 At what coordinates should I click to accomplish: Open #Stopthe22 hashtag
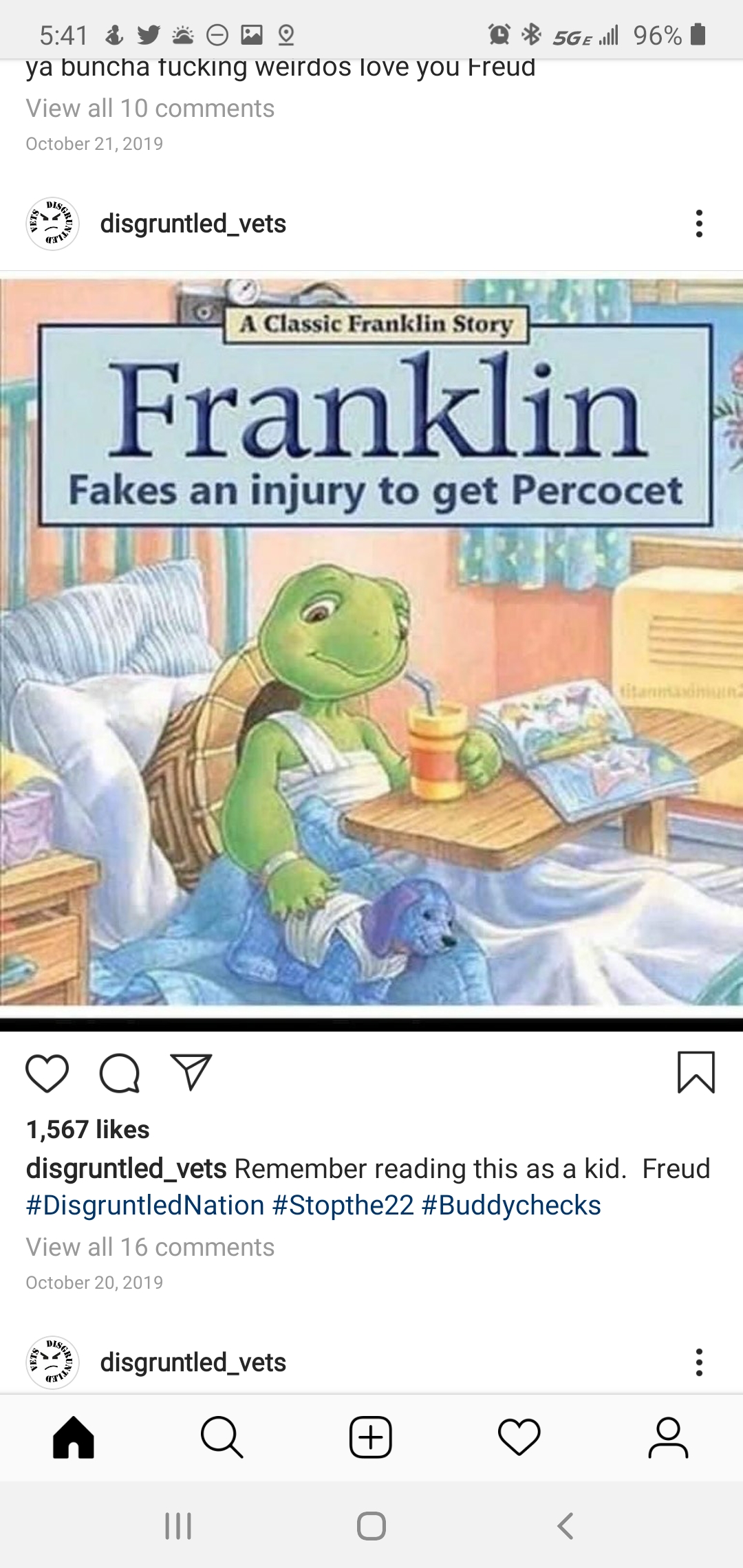pyautogui.click(x=343, y=1205)
